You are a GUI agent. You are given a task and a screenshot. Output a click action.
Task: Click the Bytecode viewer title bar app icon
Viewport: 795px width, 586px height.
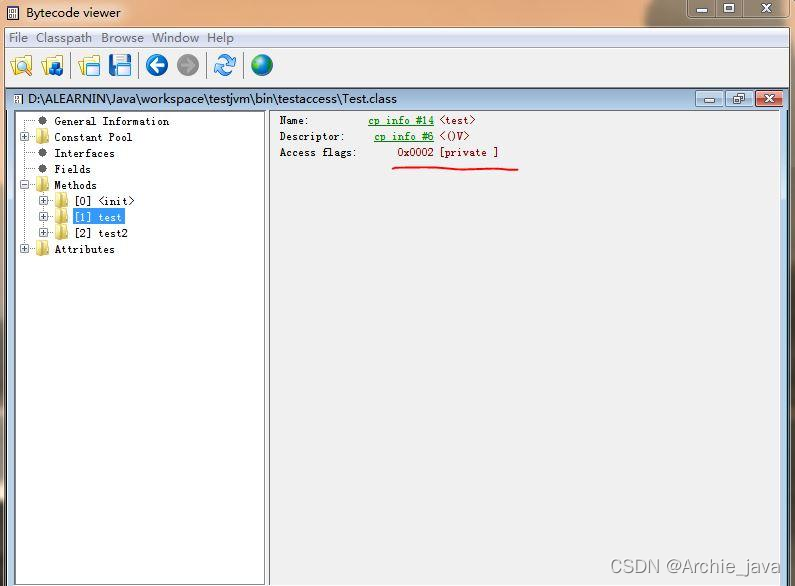click(13, 13)
